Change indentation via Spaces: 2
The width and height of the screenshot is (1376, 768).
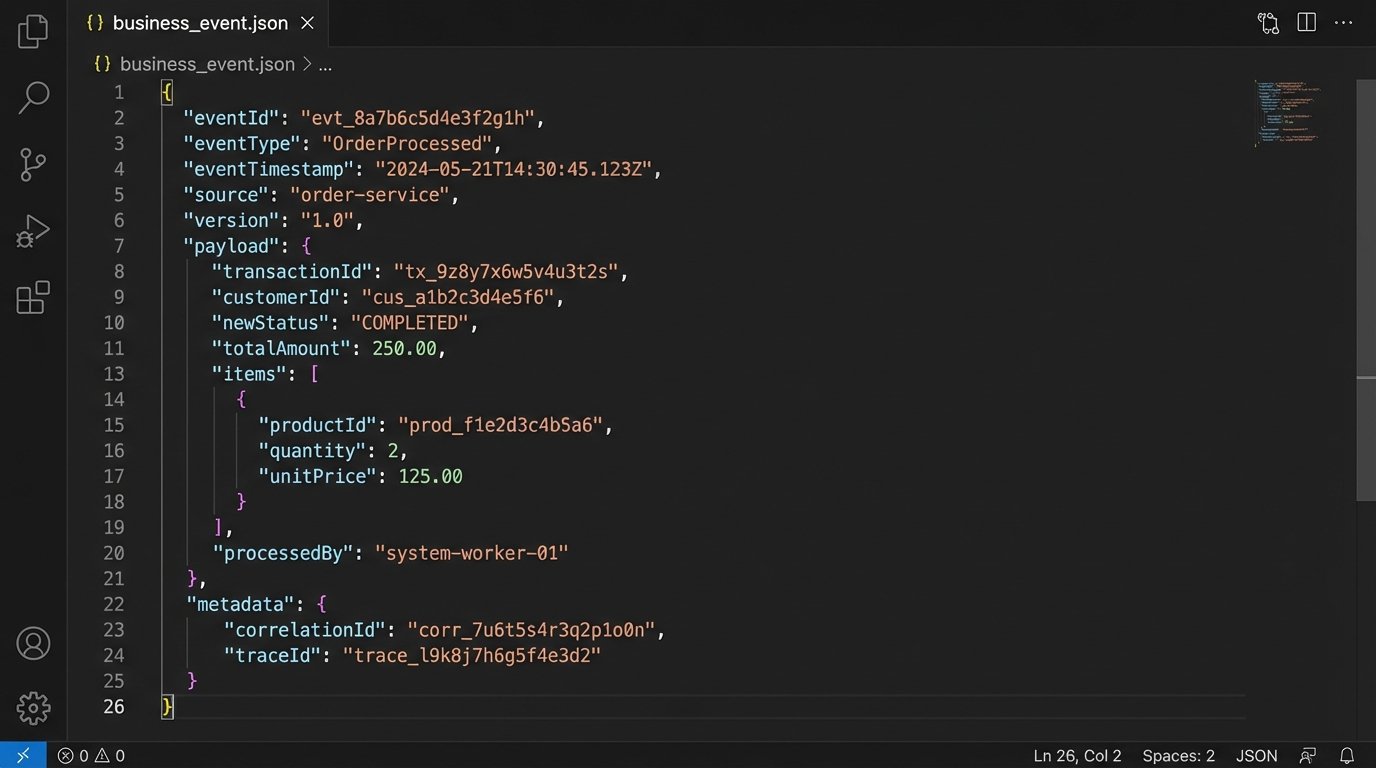click(1178, 756)
